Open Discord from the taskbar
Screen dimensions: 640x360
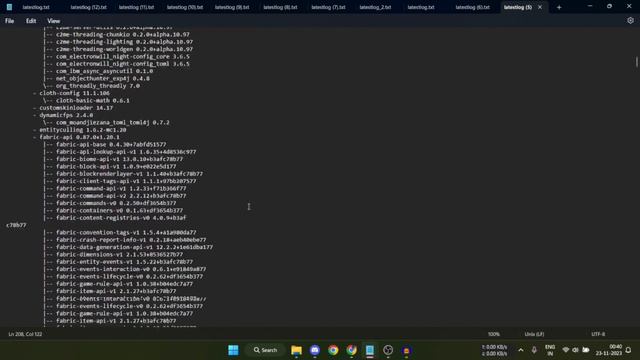(315, 350)
